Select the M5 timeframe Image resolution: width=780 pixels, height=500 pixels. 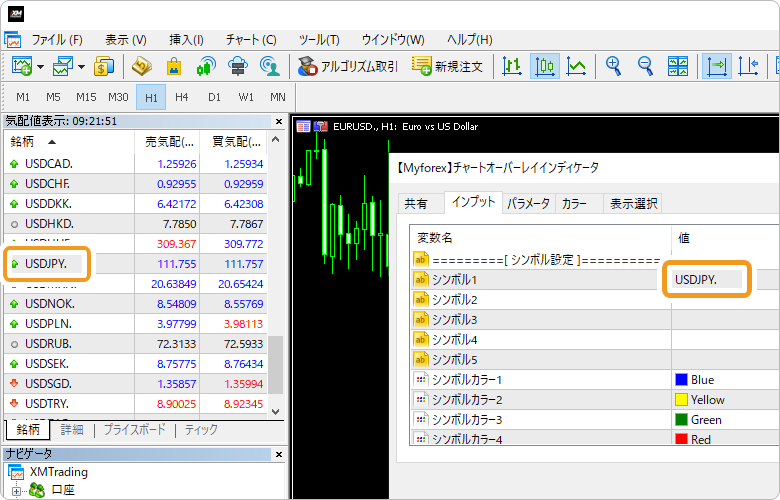pyautogui.click(x=53, y=97)
